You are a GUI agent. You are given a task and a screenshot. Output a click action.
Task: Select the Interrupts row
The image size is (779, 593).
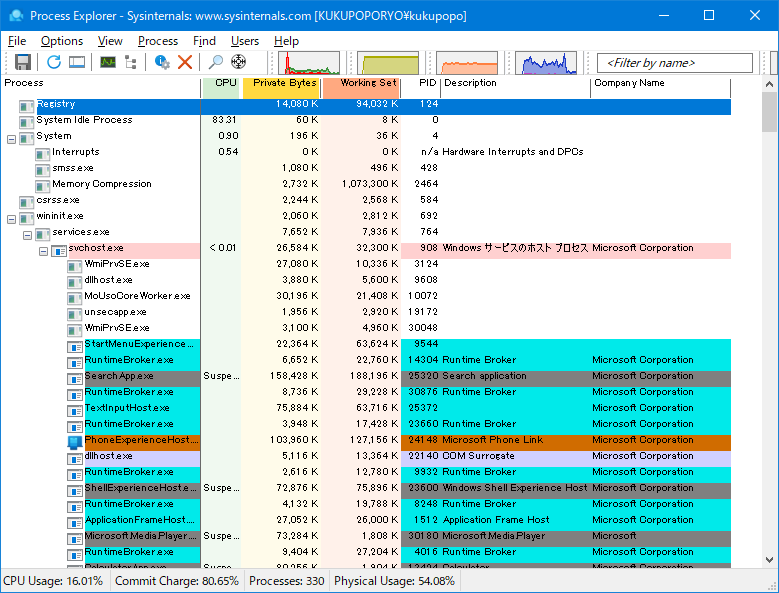click(366, 152)
